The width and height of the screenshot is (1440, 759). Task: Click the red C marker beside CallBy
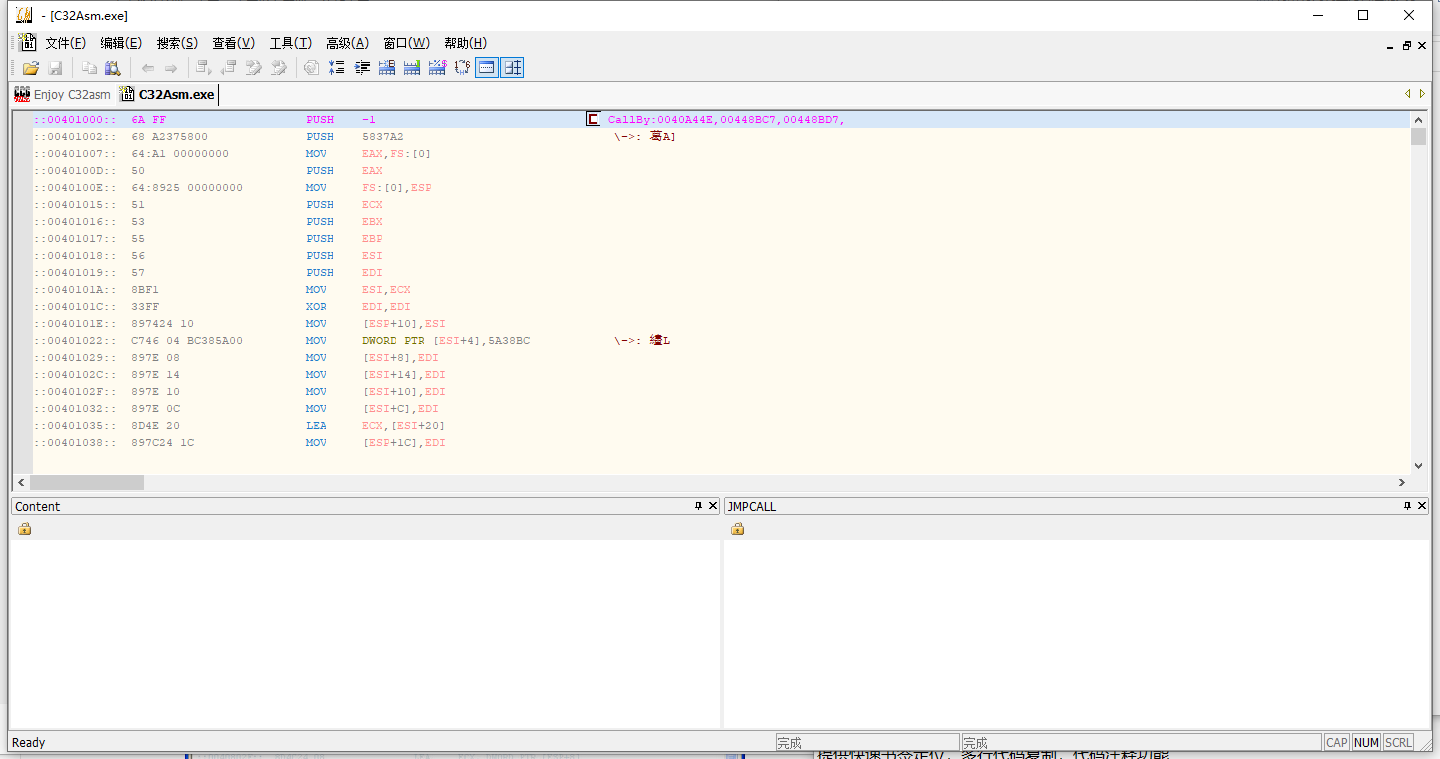tap(593, 120)
